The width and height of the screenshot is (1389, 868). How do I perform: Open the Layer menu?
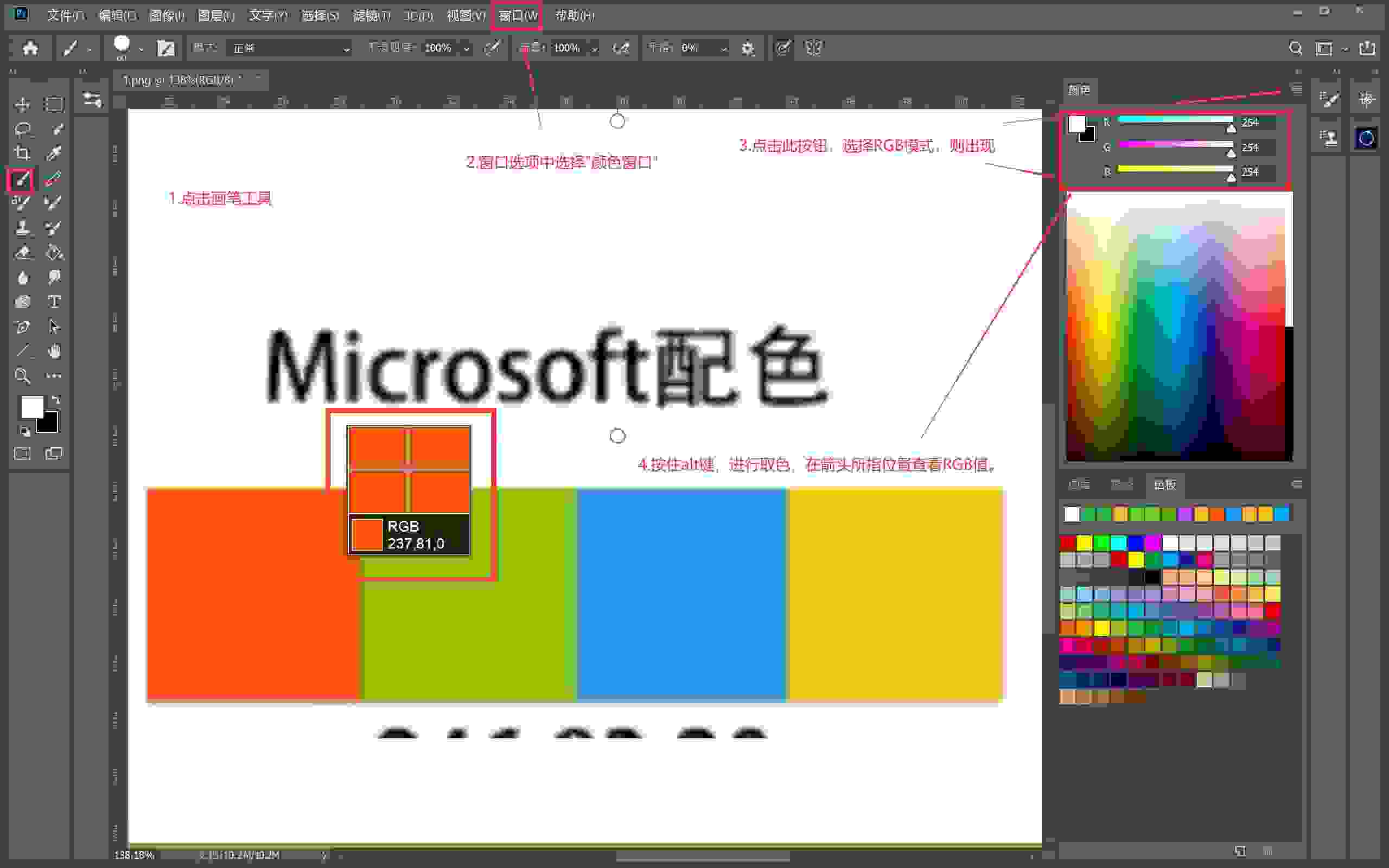tap(216, 16)
